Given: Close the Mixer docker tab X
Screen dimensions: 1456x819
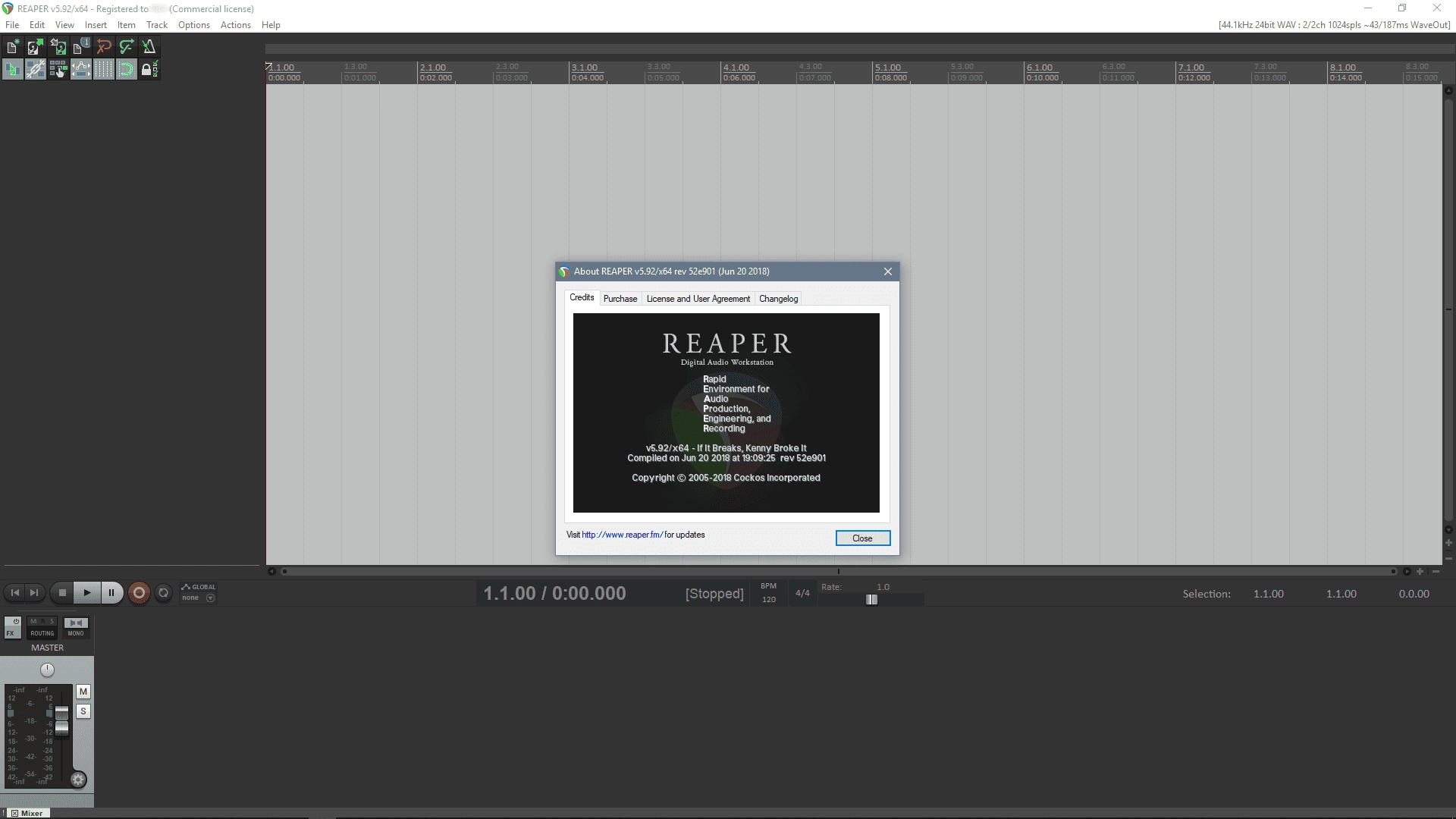Looking at the screenshot, I should (14, 813).
